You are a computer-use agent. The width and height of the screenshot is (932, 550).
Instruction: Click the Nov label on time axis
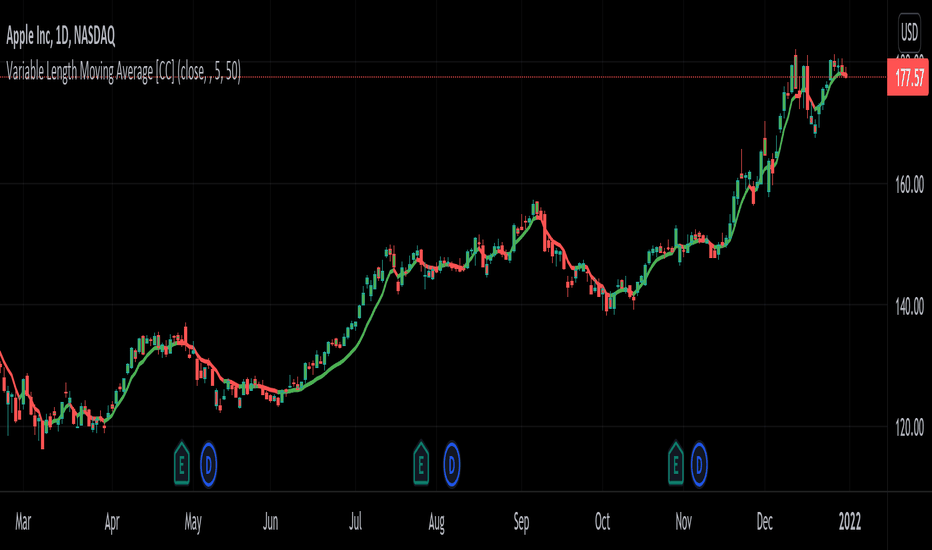point(684,522)
